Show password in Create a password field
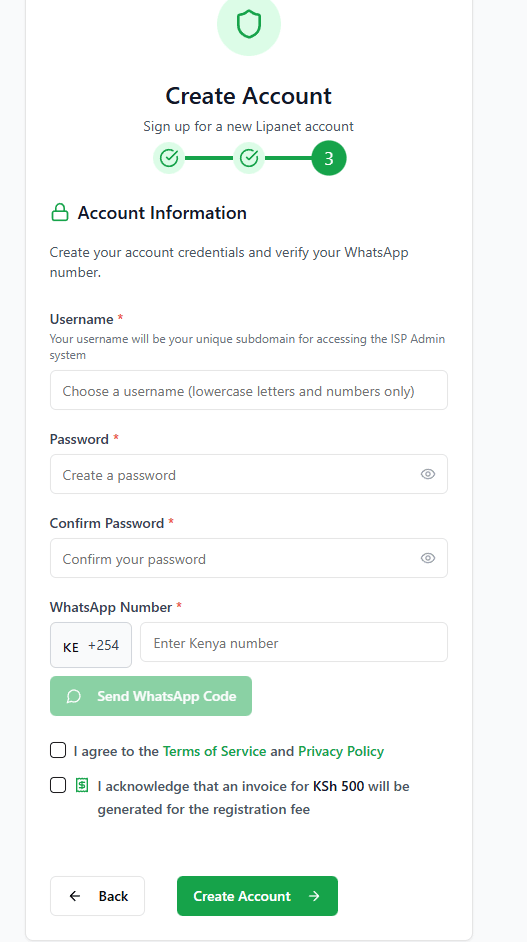 pos(428,474)
